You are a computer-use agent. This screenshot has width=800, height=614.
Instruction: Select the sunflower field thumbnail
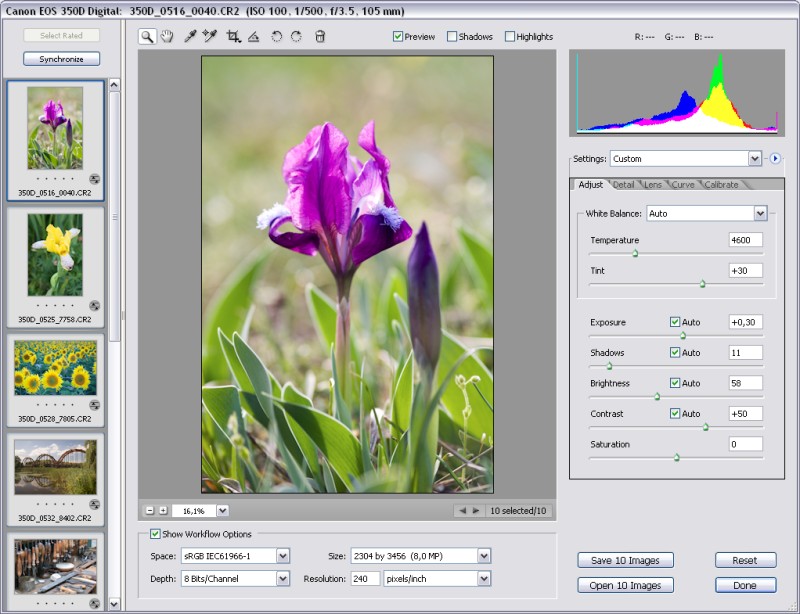point(56,367)
